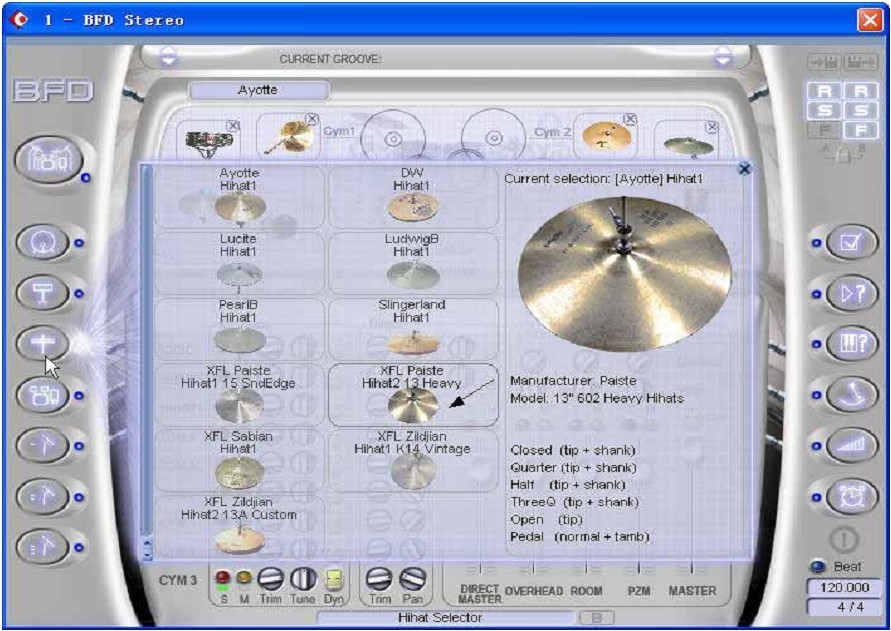Click the velocity ramp icon button
The image size is (891, 631).
coord(853,444)
